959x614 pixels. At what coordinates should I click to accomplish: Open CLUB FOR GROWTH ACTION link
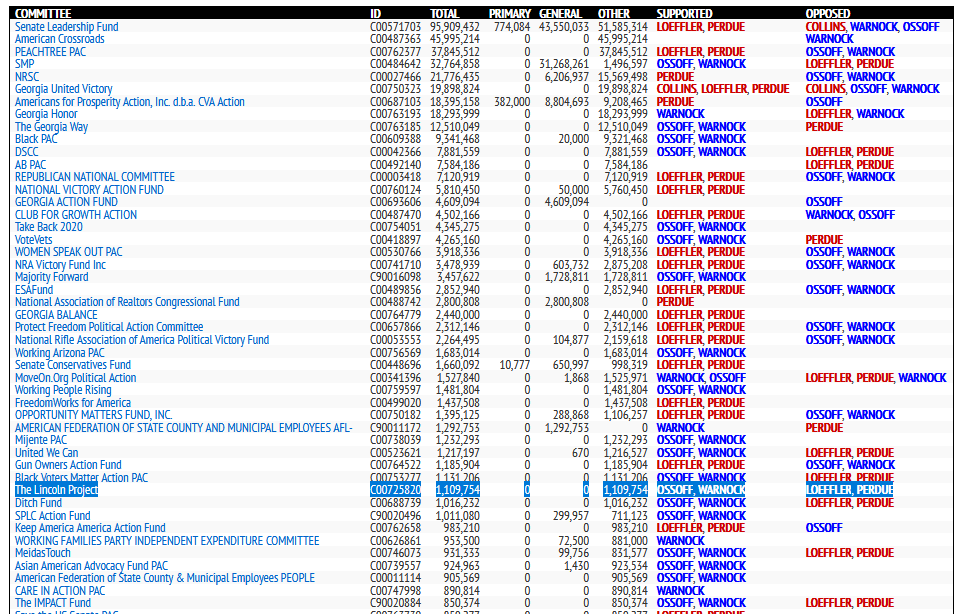[76, 215]
